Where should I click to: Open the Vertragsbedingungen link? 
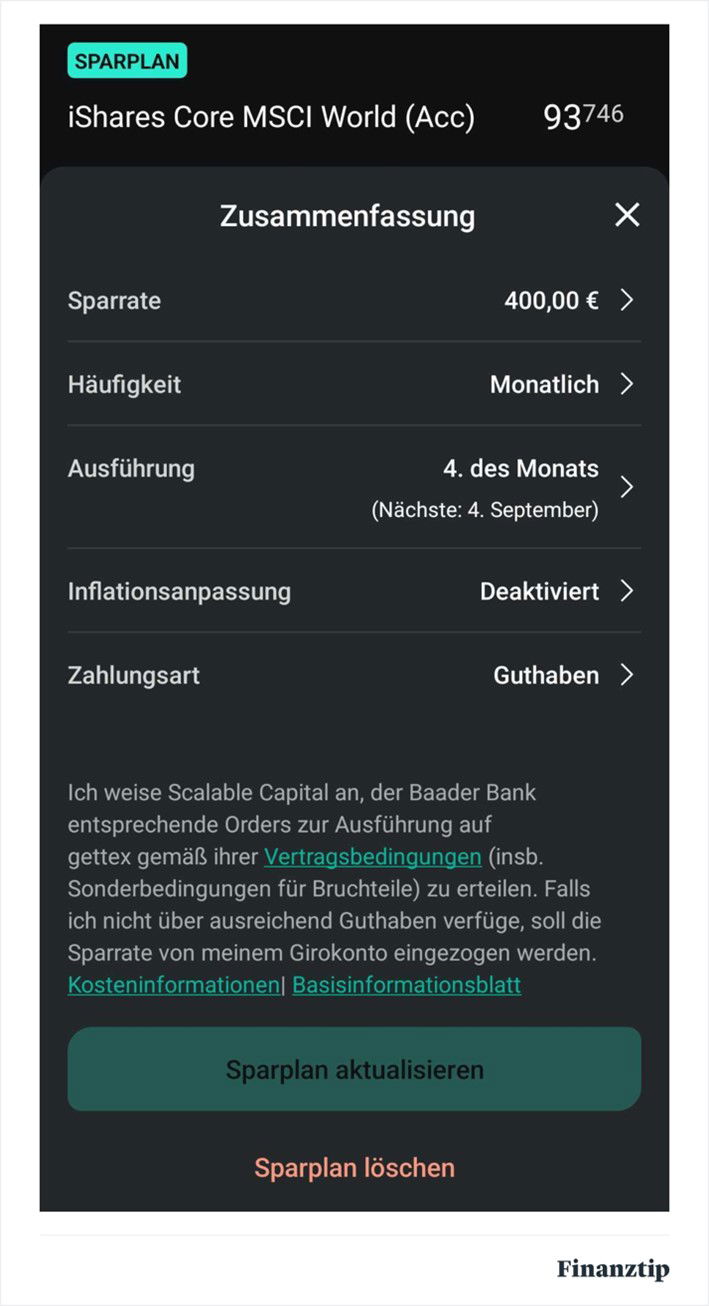373,857
